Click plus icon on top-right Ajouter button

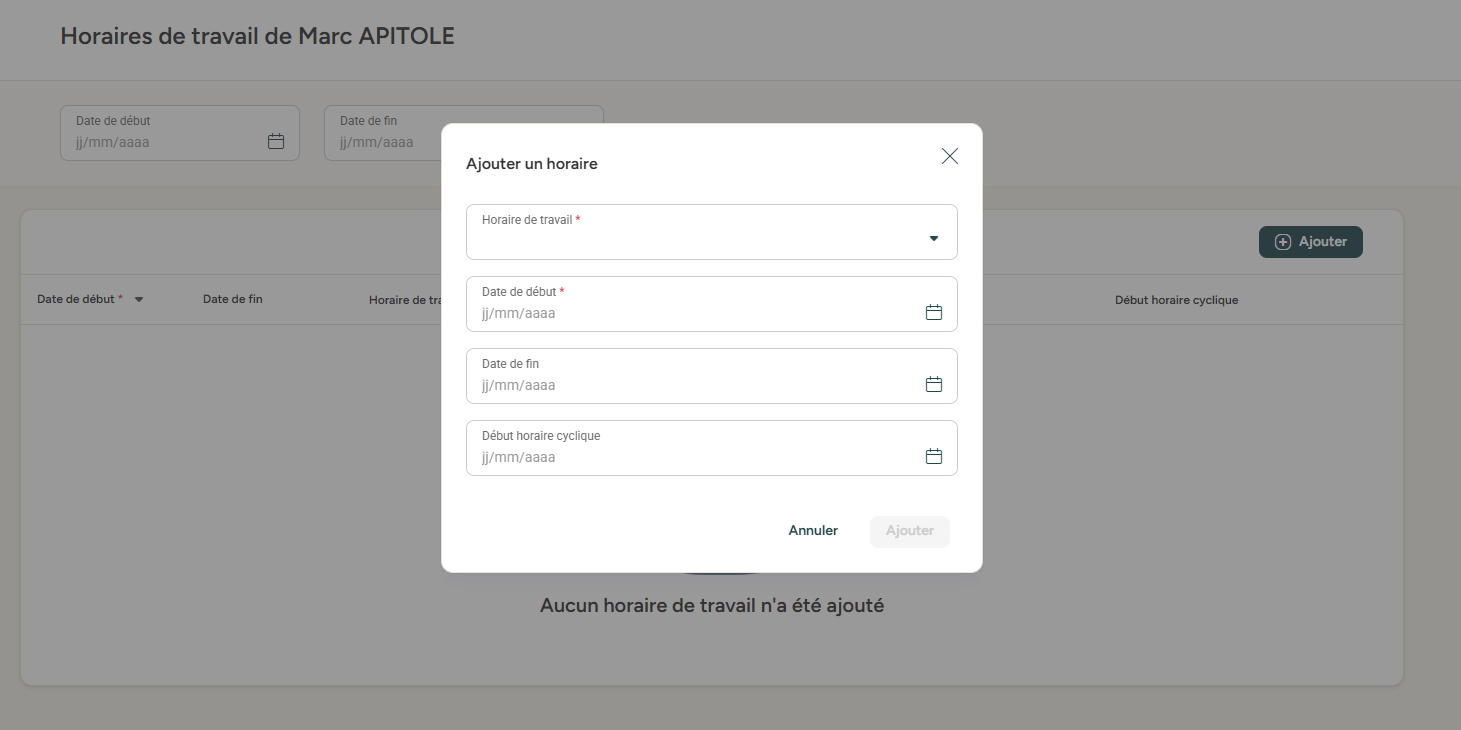1283,242
